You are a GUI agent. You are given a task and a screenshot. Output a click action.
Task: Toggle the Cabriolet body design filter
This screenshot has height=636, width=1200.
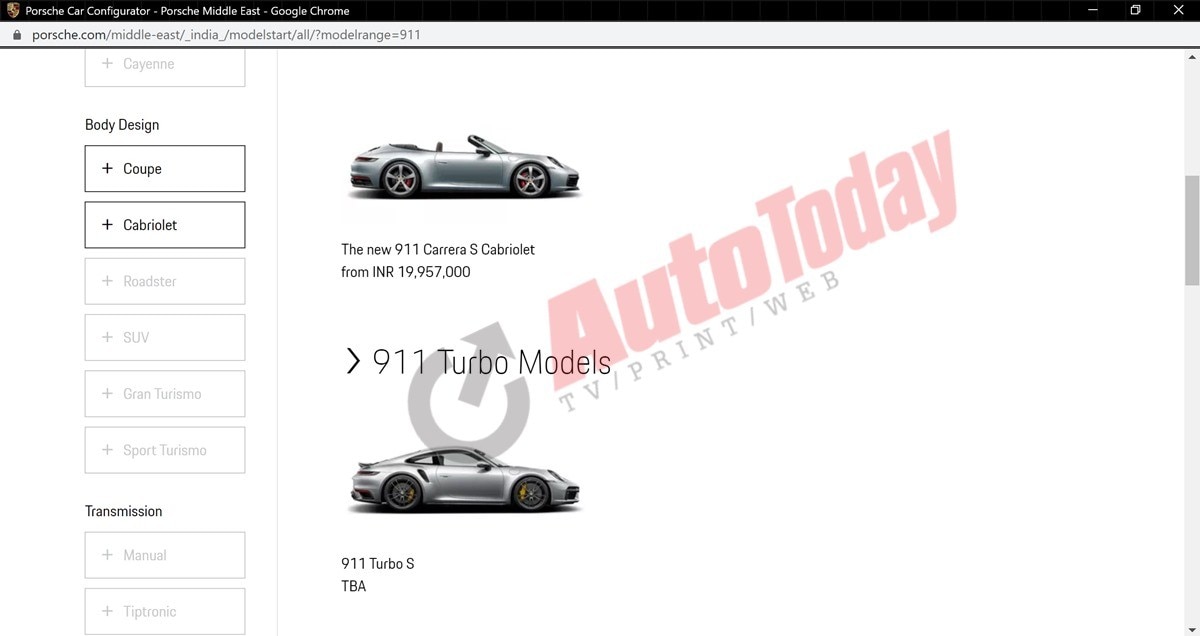point(165,225)
